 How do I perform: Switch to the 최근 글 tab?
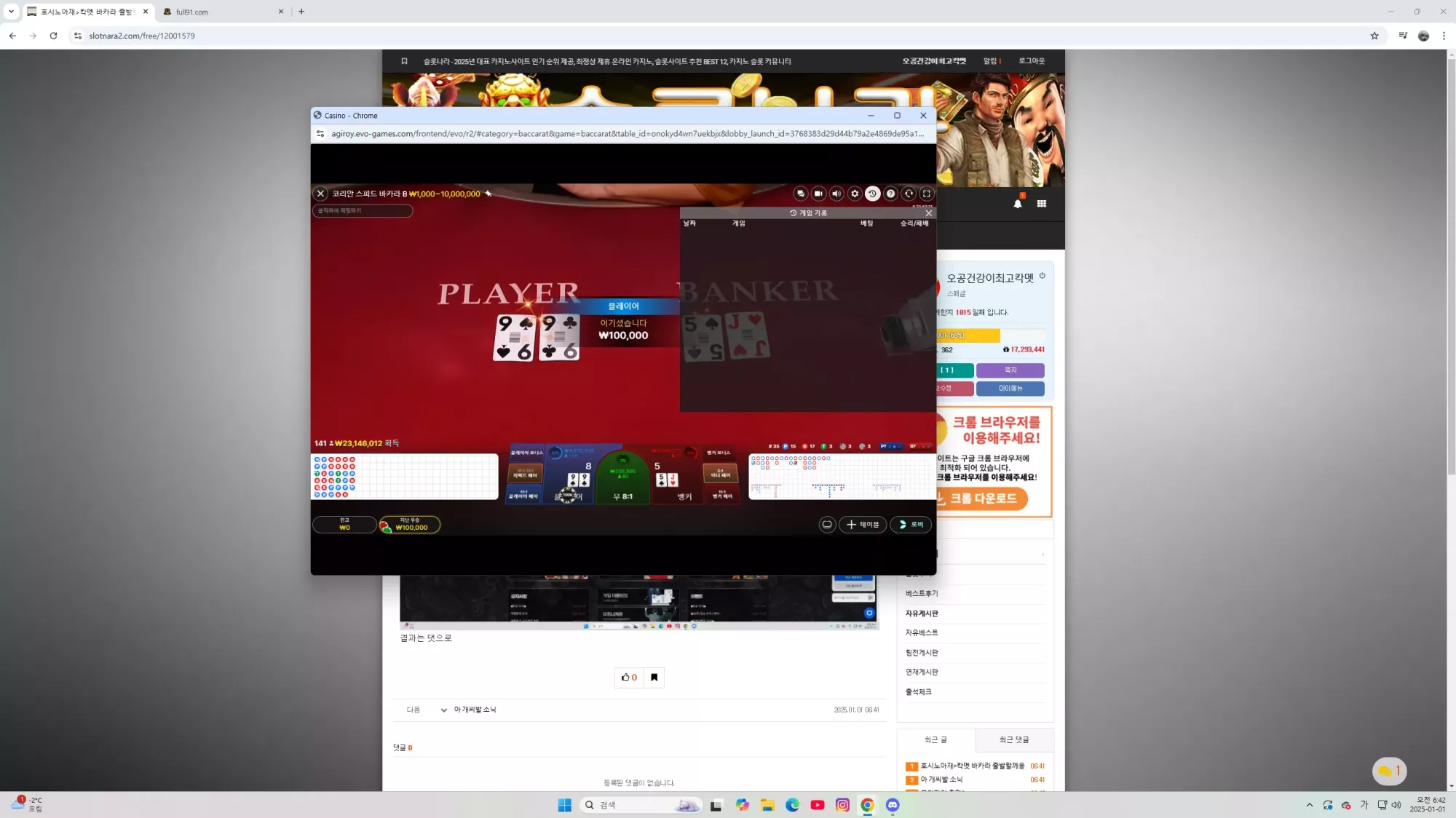tap(936, 739)
